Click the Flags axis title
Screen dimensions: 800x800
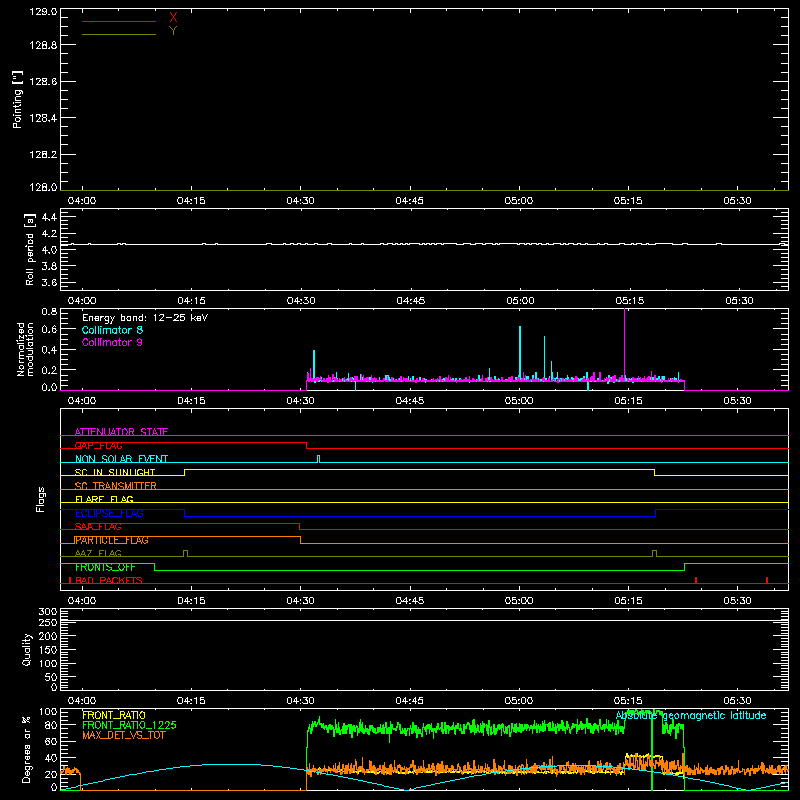(x=40, y=499)
